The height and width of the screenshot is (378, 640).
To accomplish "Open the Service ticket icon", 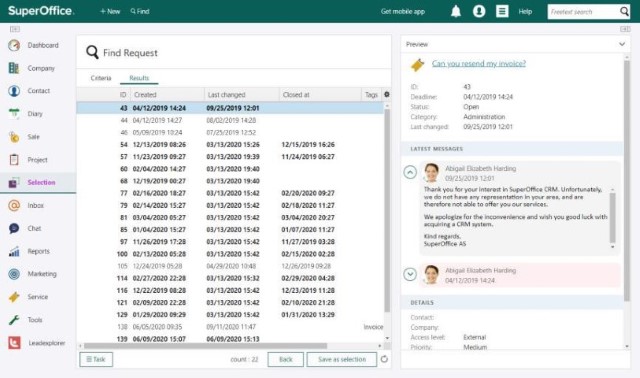I will pyautogui.click(x=14, y=297).
